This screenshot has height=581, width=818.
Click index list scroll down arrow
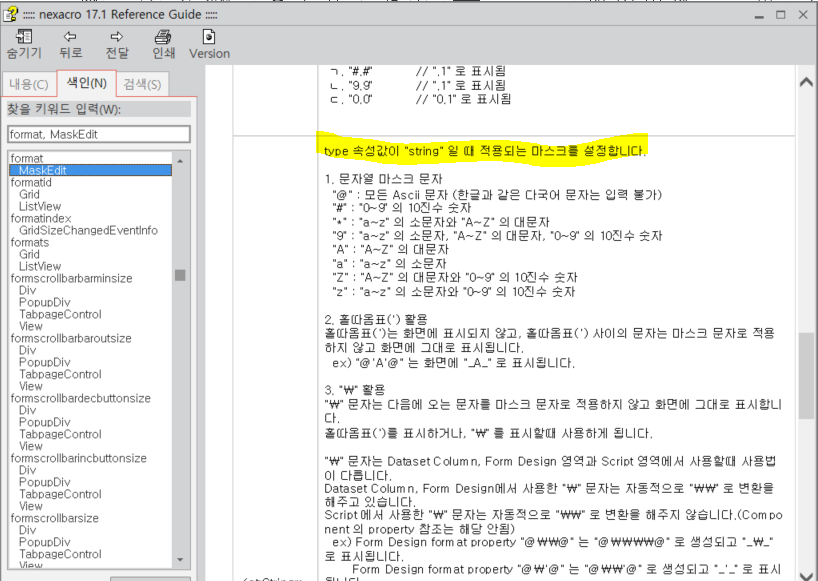pos(180,560)
